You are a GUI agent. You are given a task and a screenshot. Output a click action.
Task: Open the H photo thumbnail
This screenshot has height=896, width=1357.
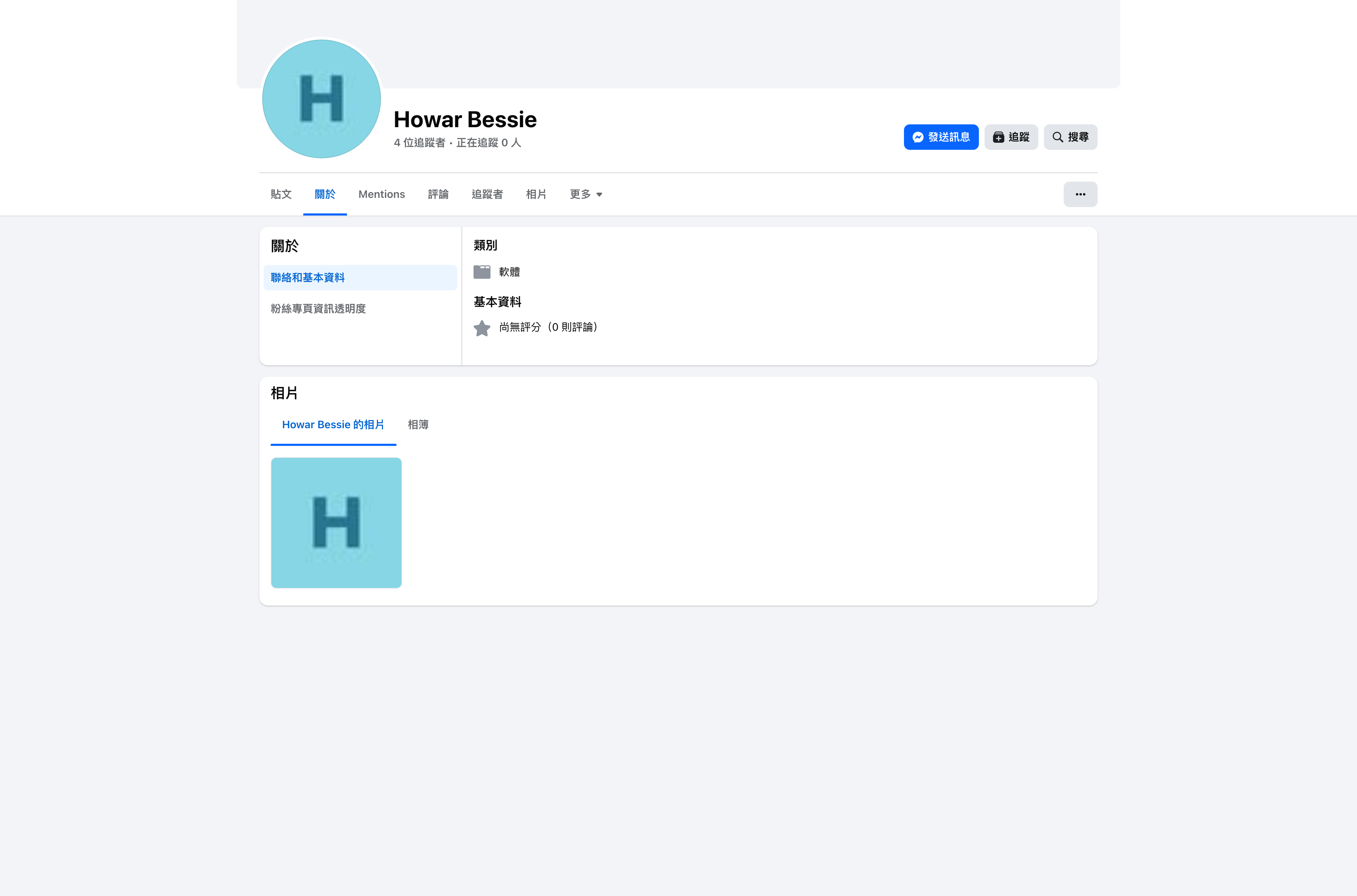tap(336, 522)
